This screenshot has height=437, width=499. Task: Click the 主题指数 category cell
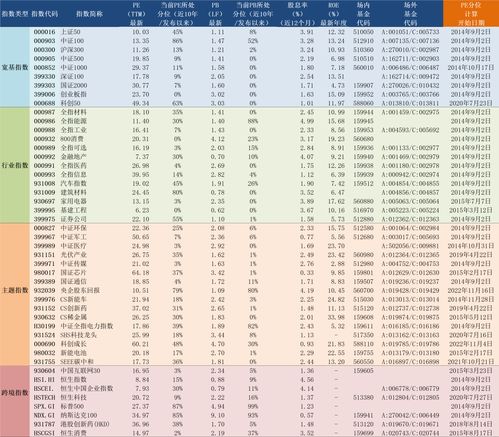pos(15,290)
